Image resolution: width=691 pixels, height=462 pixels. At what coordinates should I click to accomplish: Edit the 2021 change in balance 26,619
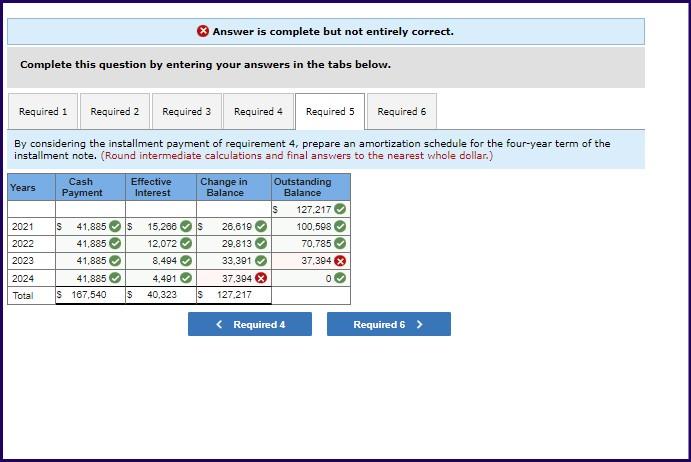pyautogui.click(x=234, y=227)
